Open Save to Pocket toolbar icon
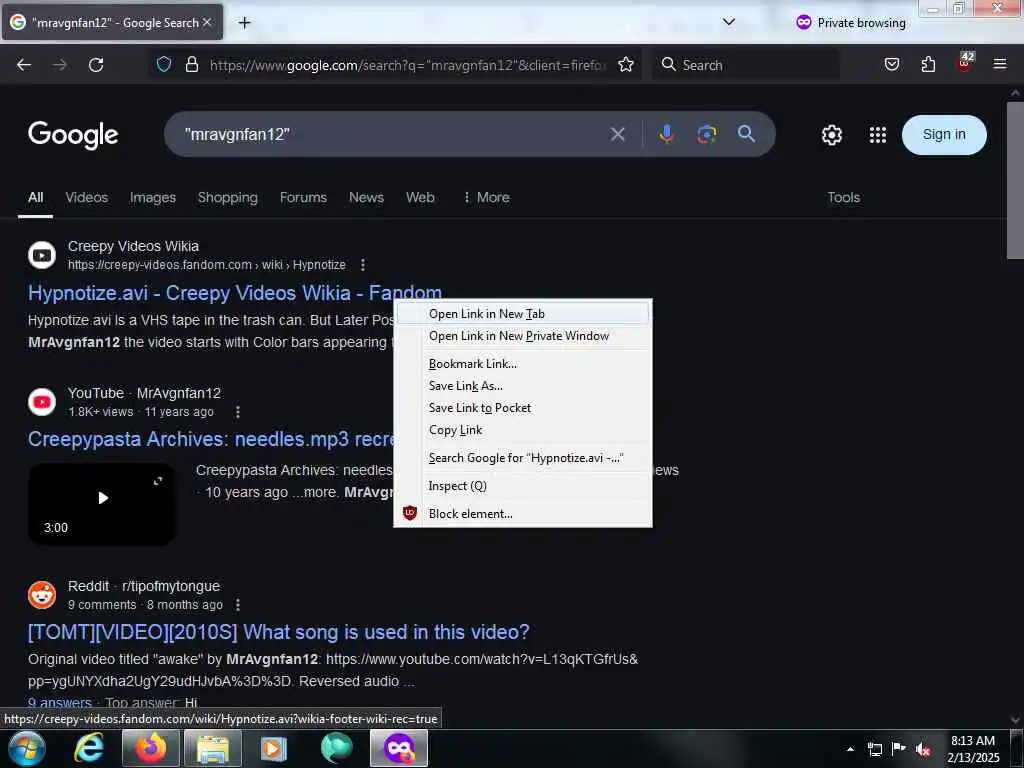 (891, 64)
